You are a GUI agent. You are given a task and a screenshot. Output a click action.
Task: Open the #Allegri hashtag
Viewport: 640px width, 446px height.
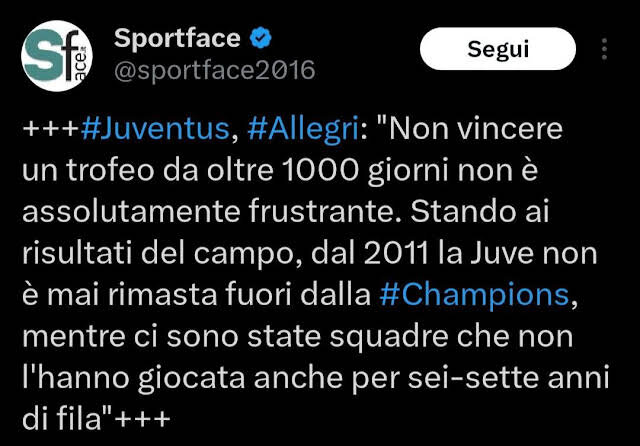pos(303,129)
